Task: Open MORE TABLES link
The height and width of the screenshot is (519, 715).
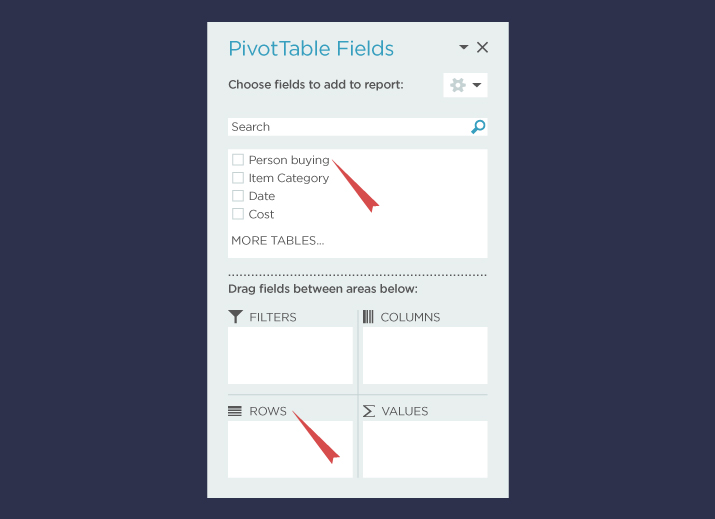Action: (278, 241)
